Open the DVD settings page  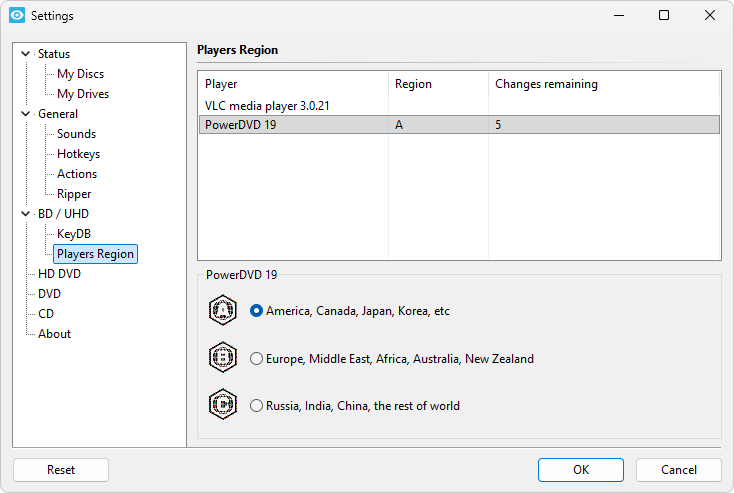click(x=49, y=294)
